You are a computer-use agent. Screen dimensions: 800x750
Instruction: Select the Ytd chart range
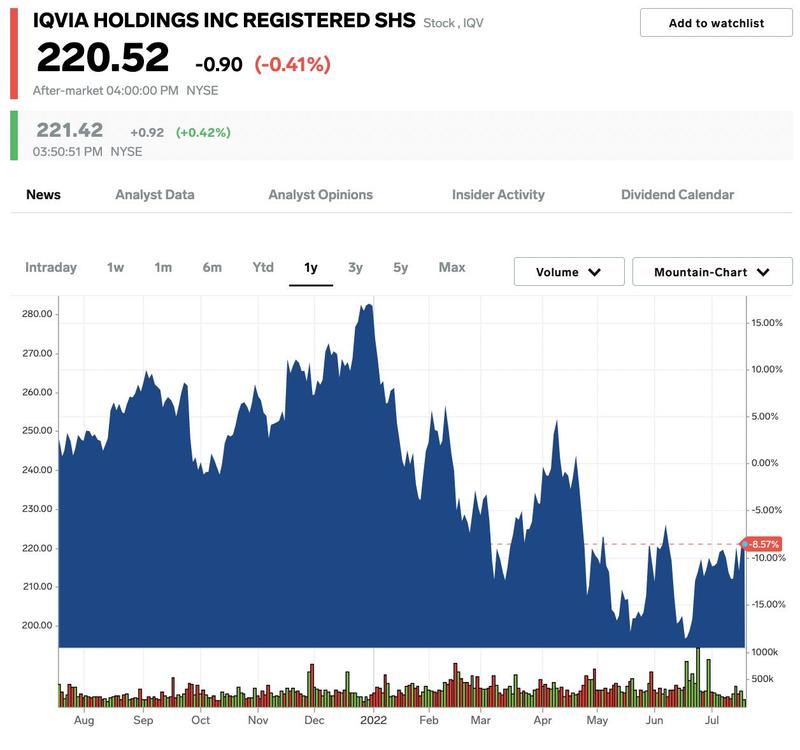pyautogui.click(x=263, y=267)
